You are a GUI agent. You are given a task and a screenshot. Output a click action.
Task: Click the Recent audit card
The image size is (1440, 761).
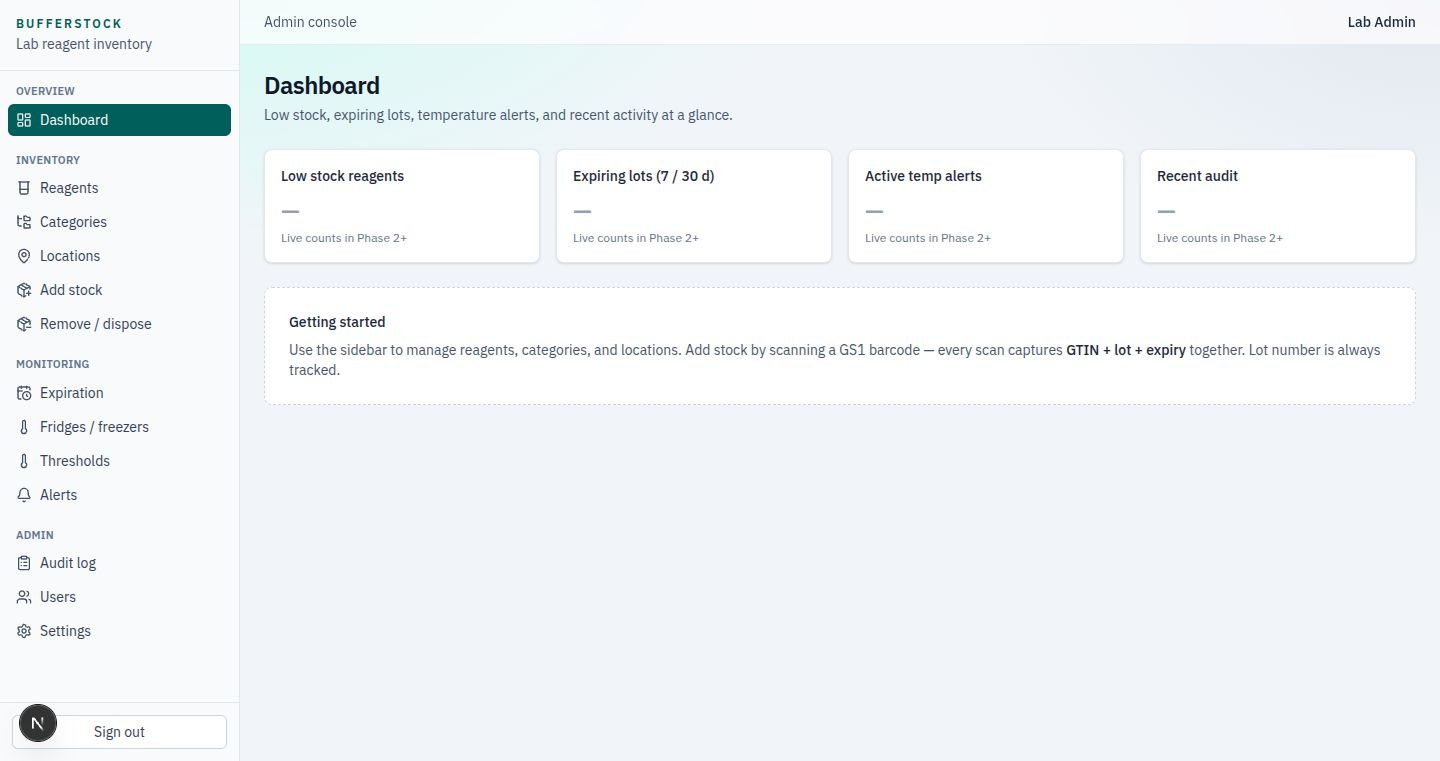(1278, 206)
